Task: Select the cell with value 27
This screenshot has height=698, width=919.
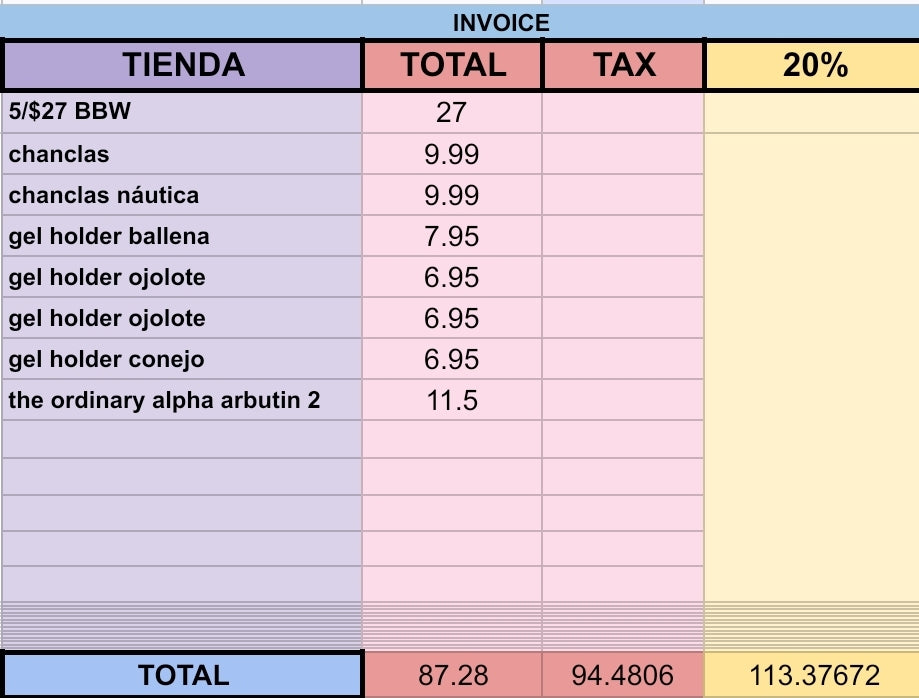Action: pos(452,111)
